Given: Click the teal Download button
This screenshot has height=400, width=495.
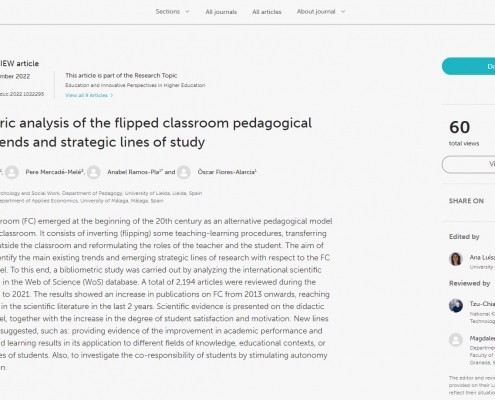Looking at the screenshot, I should 468,66.
